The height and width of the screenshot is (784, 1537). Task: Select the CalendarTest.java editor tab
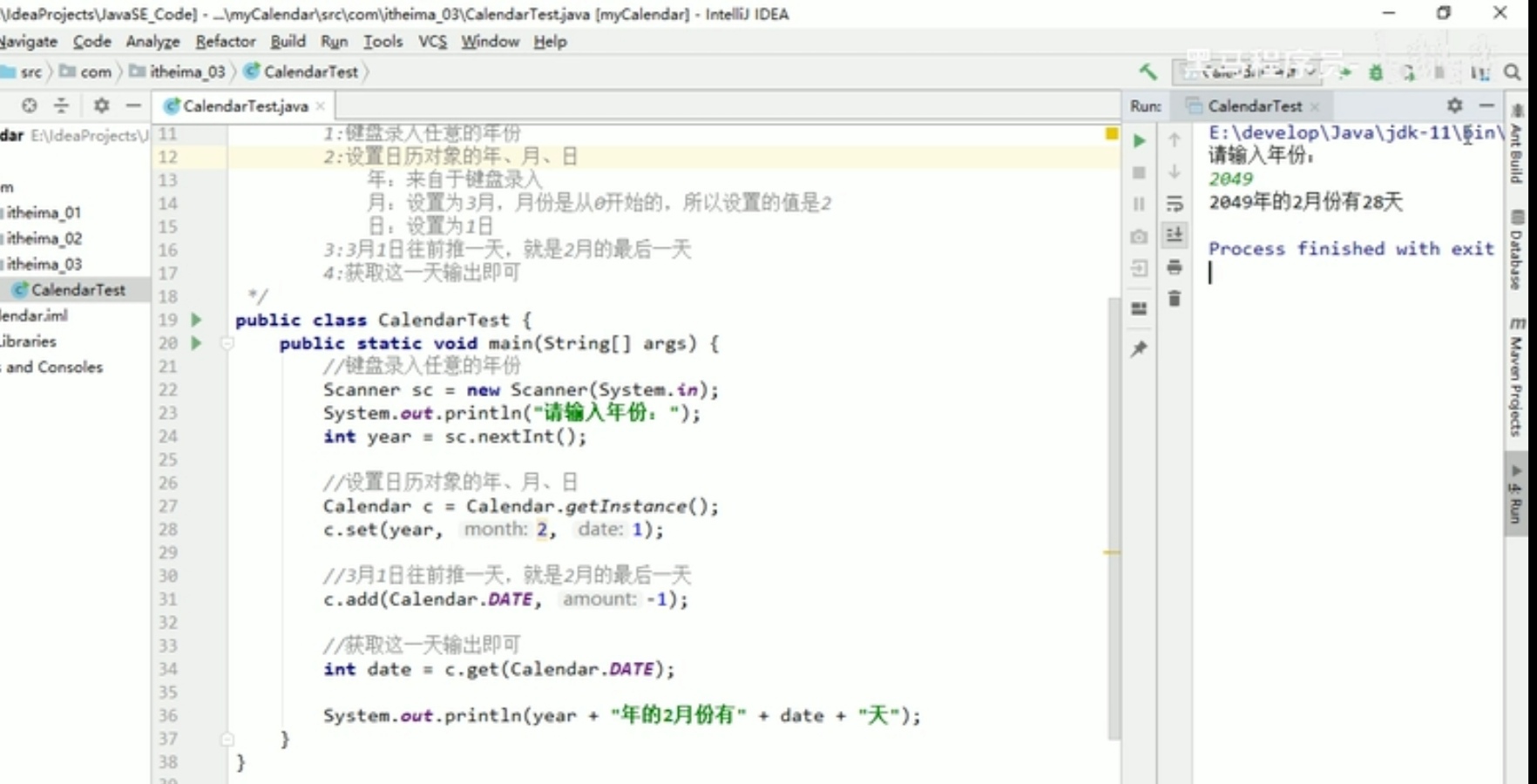point(245,106)
